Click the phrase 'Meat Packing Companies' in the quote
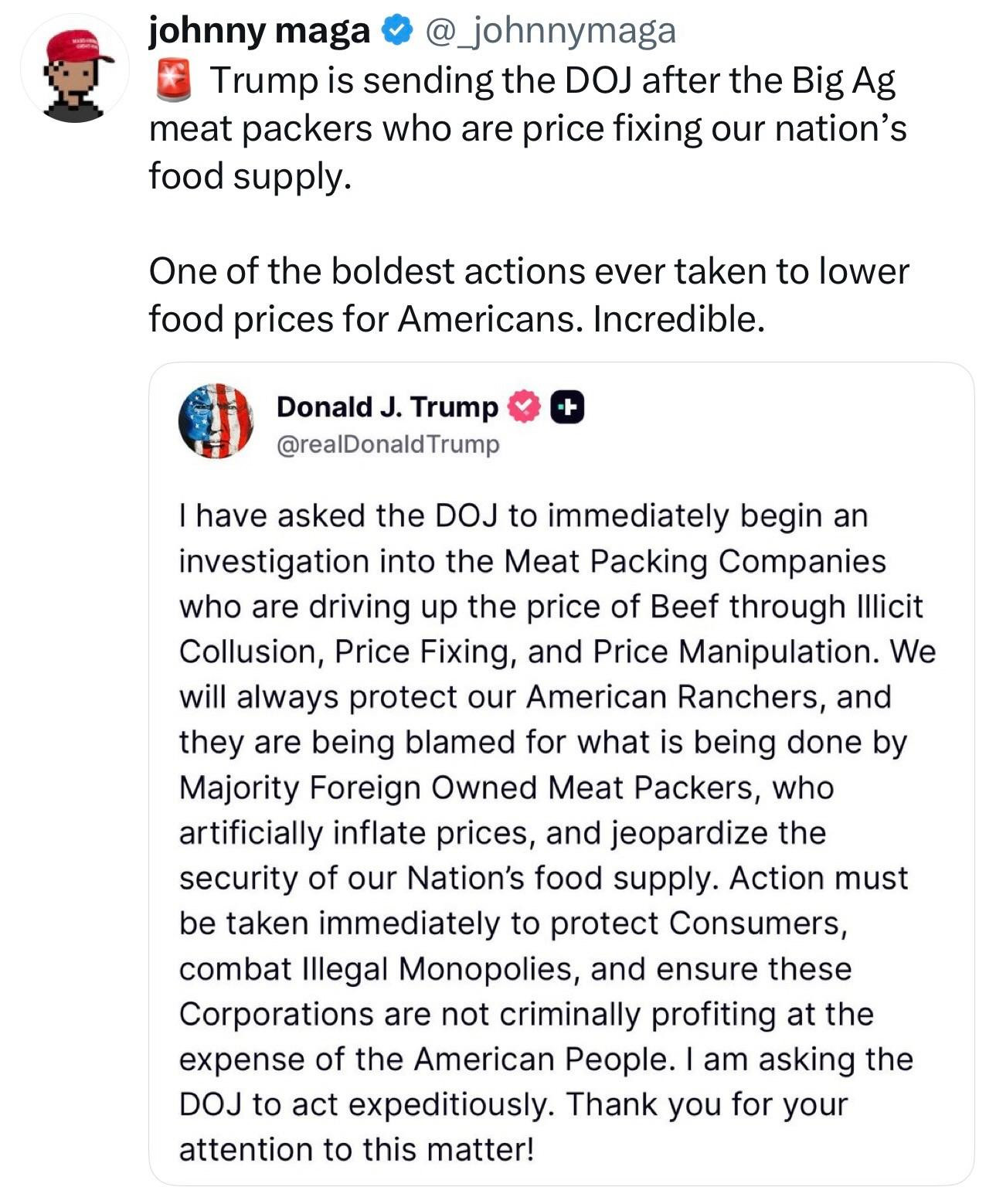 pyautogui.click(x=695, y=561)
